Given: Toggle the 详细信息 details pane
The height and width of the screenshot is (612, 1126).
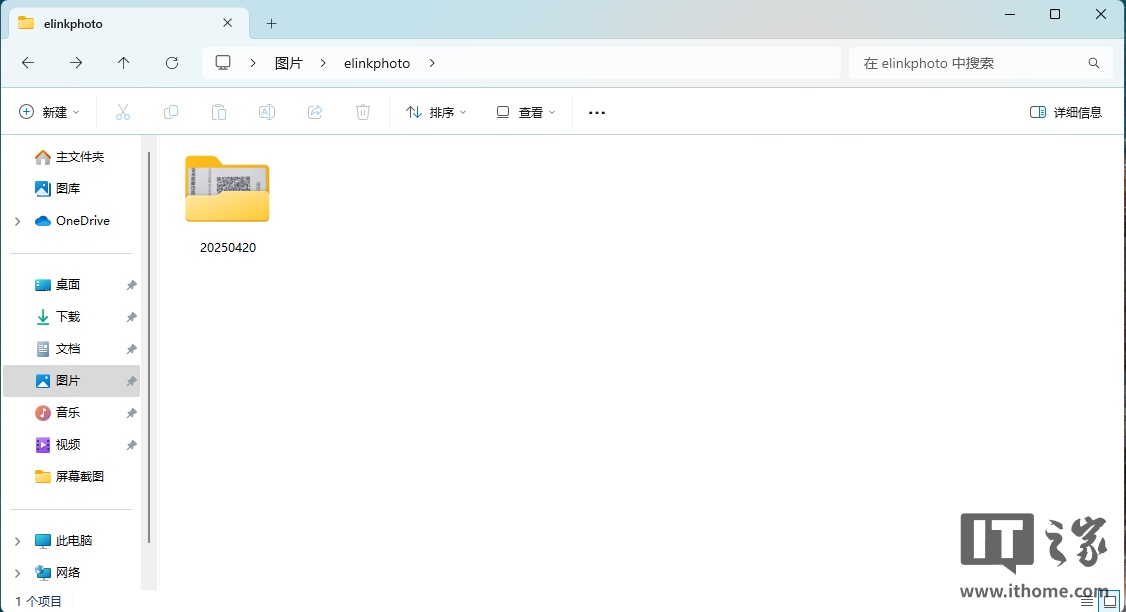Looking at the screenshot, I should (1066, 112).
